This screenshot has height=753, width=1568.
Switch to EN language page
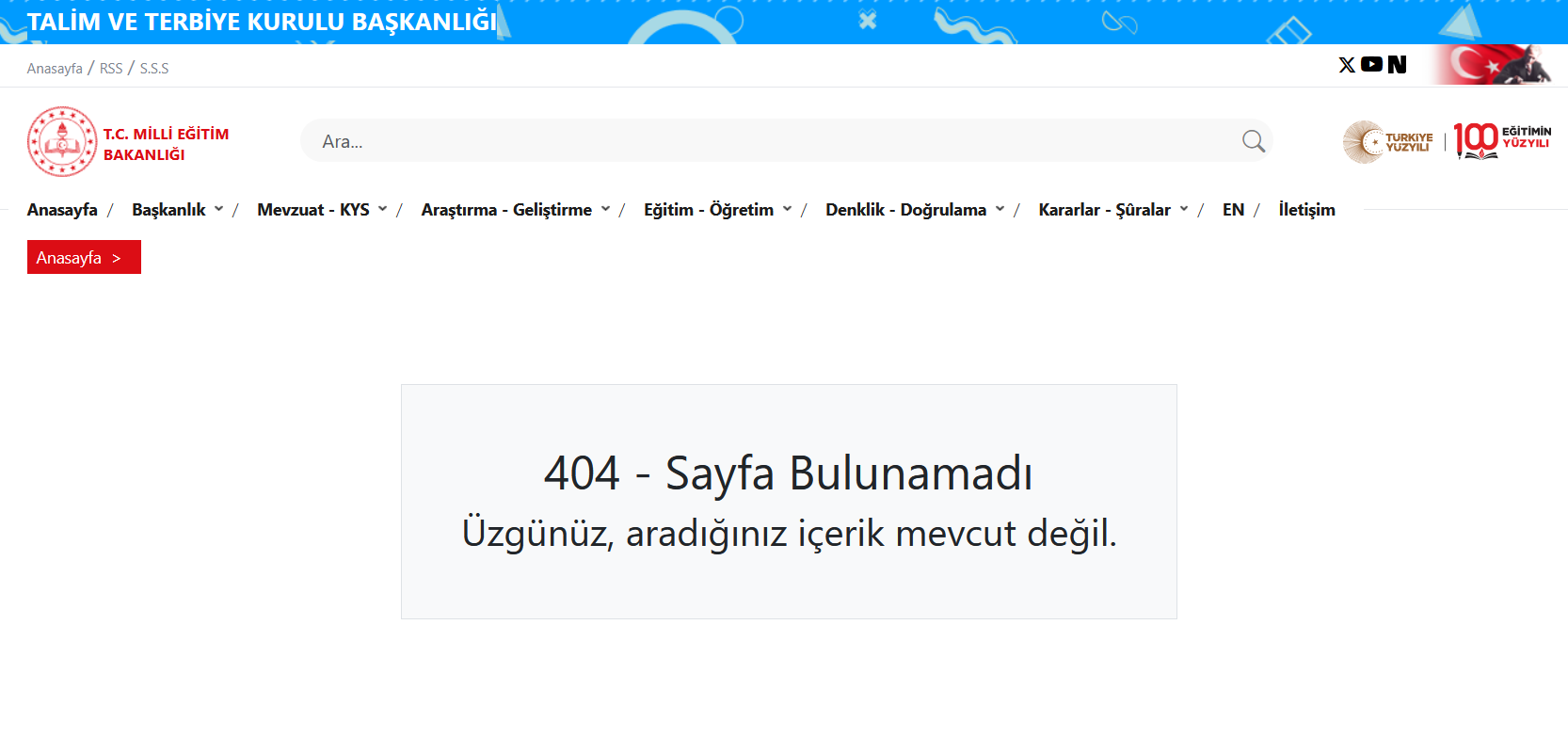(1233, 210)
